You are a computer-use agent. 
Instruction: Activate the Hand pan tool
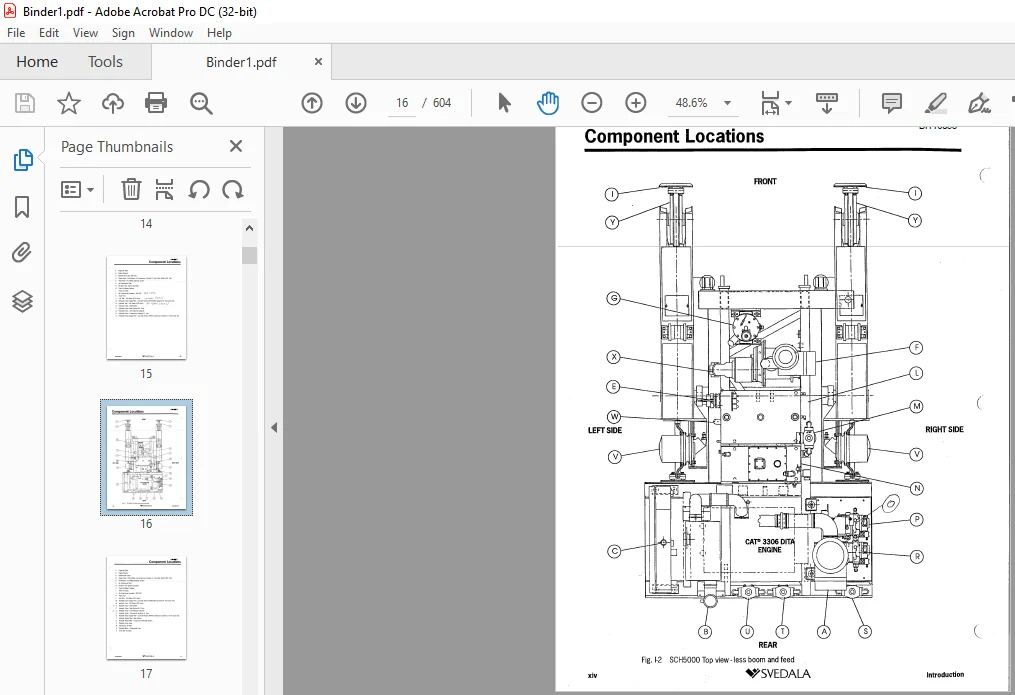pos(548,103)
